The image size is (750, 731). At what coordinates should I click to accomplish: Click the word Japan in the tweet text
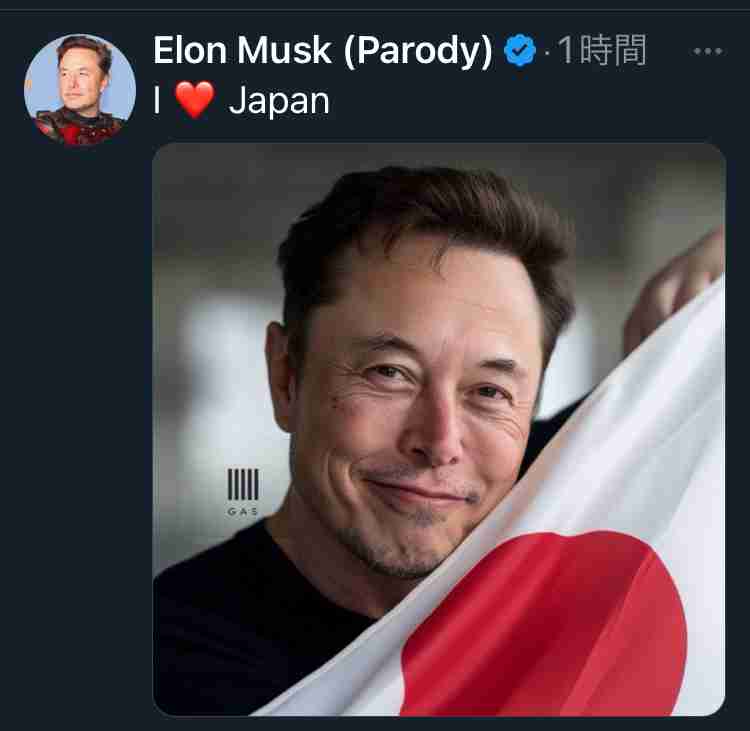(x=279, y=101)
